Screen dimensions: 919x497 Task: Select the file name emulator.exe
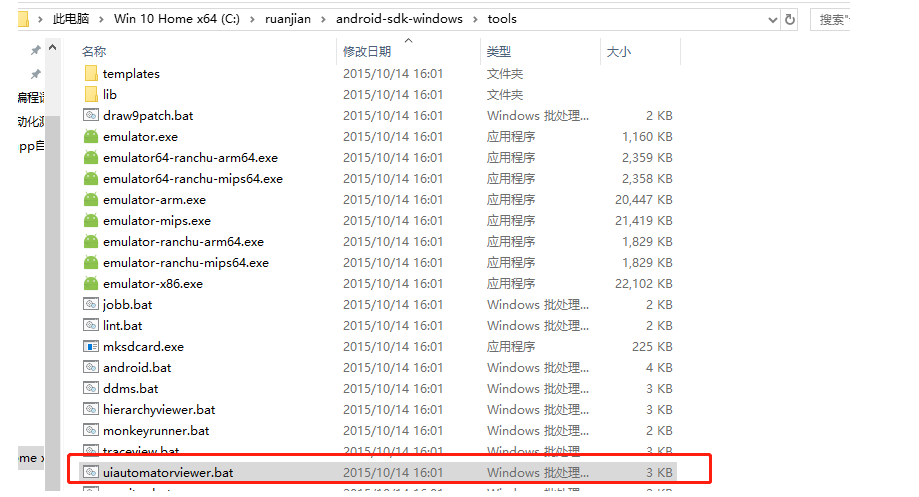click(141, 137)
